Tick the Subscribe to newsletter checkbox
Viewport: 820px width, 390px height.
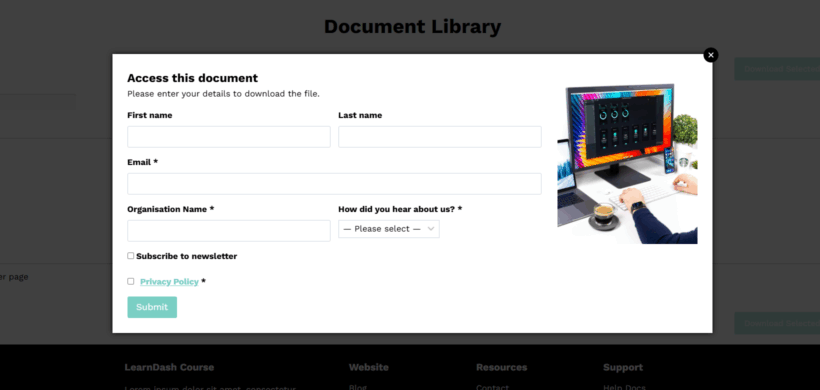point(131,256)
